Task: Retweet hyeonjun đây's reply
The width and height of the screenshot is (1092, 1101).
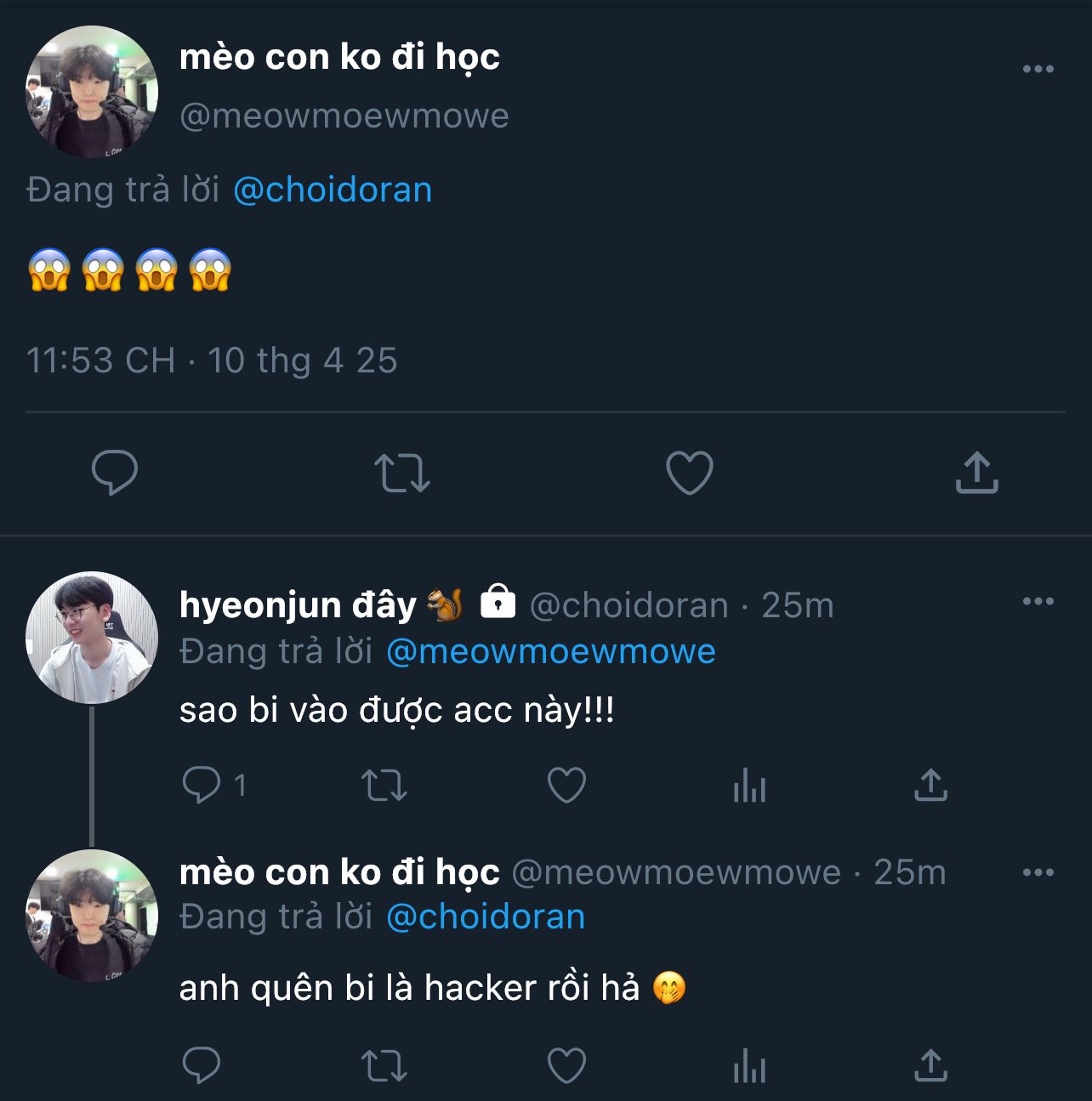Action: (384, 785)
